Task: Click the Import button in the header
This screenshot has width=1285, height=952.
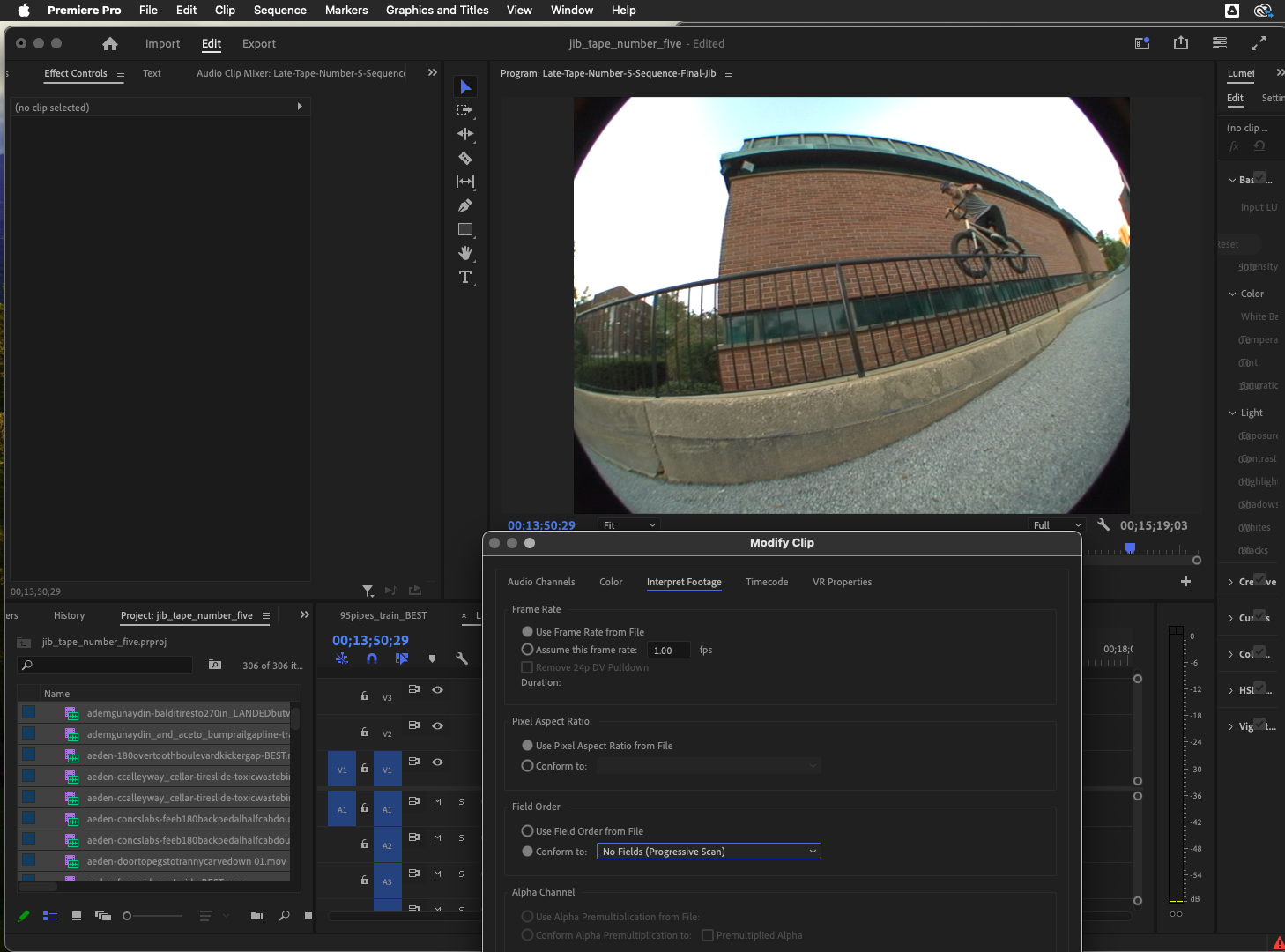Action: (x=162, y=43)
